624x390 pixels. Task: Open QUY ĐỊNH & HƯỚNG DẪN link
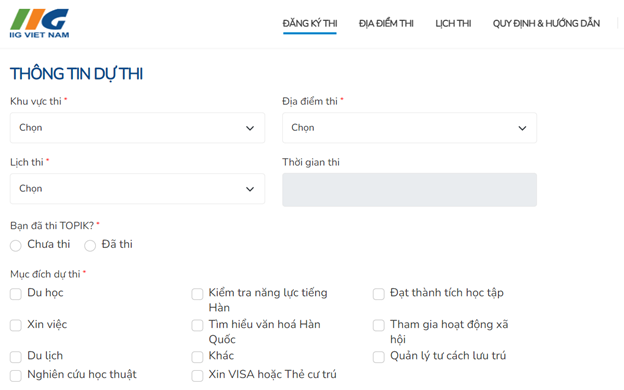pos(546,23)
